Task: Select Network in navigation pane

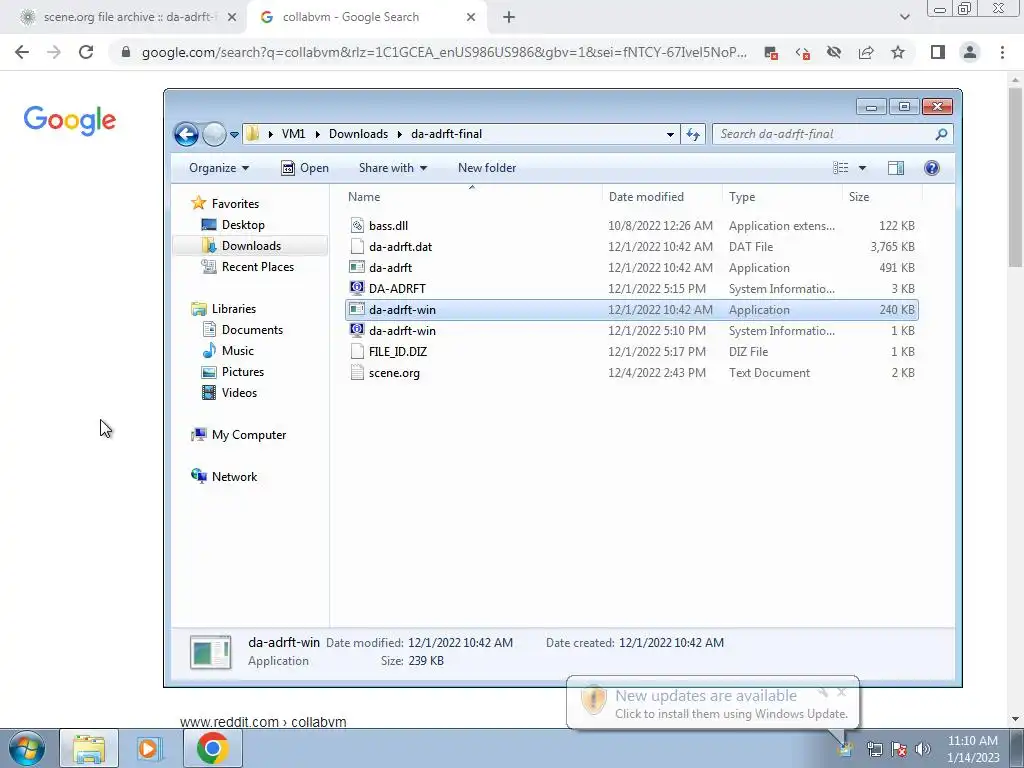Action: tap(224, 477)
